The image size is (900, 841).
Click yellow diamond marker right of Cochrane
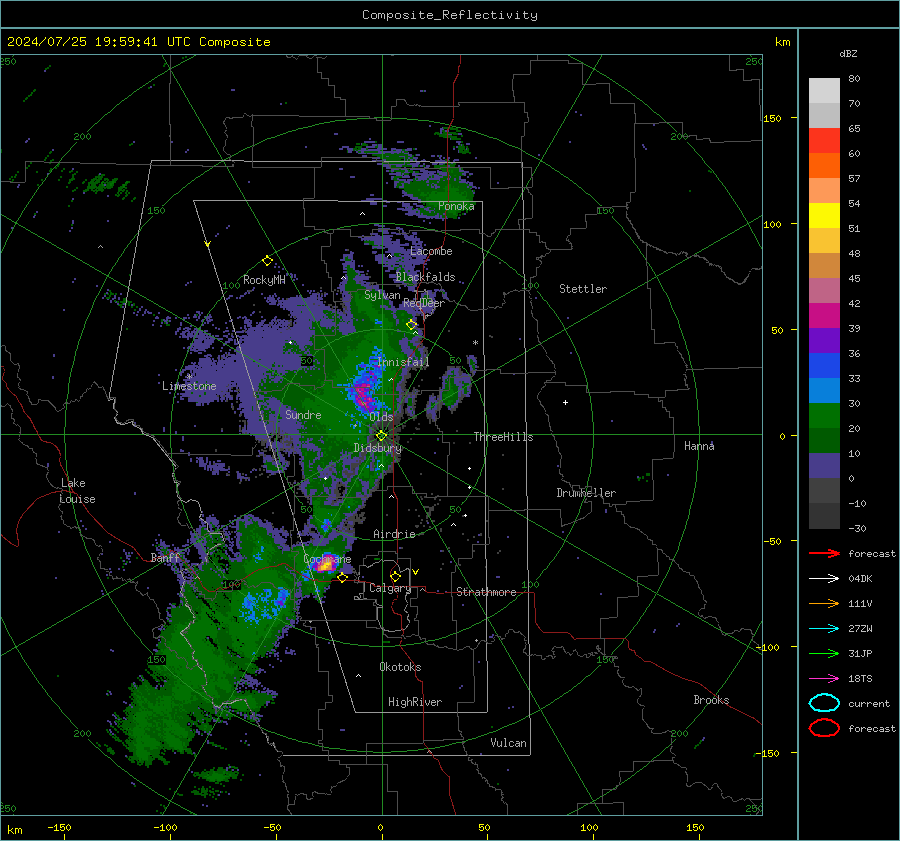click(342, 578)
